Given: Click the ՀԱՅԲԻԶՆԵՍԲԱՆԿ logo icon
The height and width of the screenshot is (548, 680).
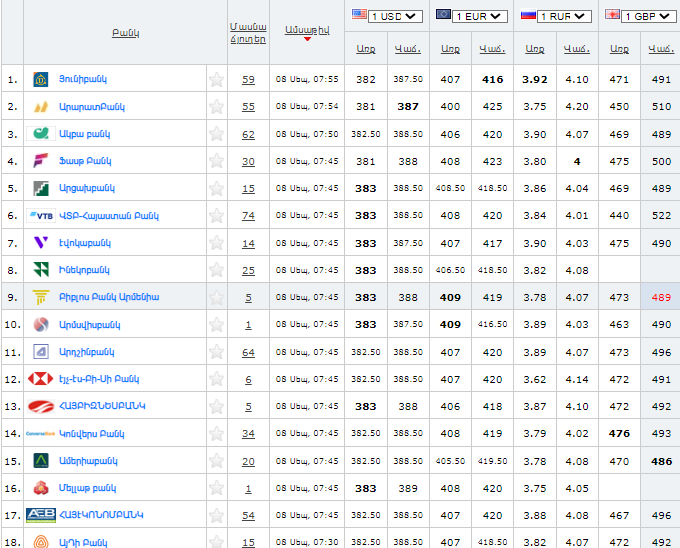Looking at the screenshot, I should (41, 406).
